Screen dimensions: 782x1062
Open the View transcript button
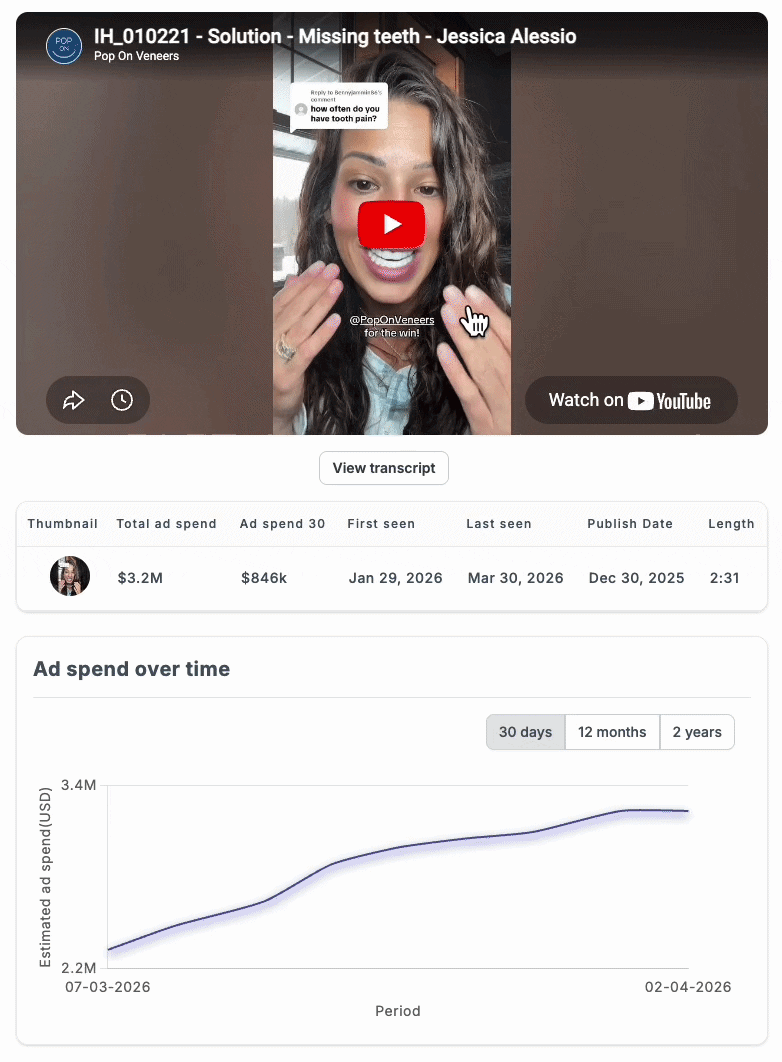tap(384, 468)
